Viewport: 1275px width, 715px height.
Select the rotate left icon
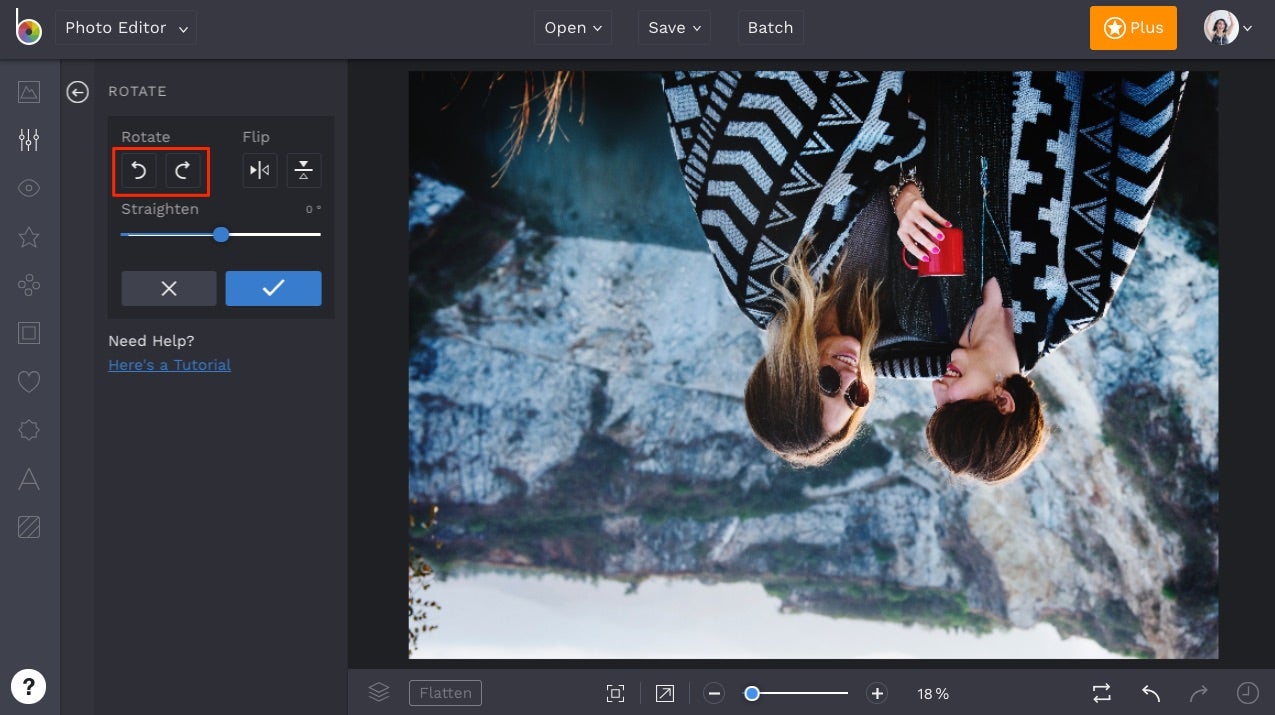[x=138, y=171]
